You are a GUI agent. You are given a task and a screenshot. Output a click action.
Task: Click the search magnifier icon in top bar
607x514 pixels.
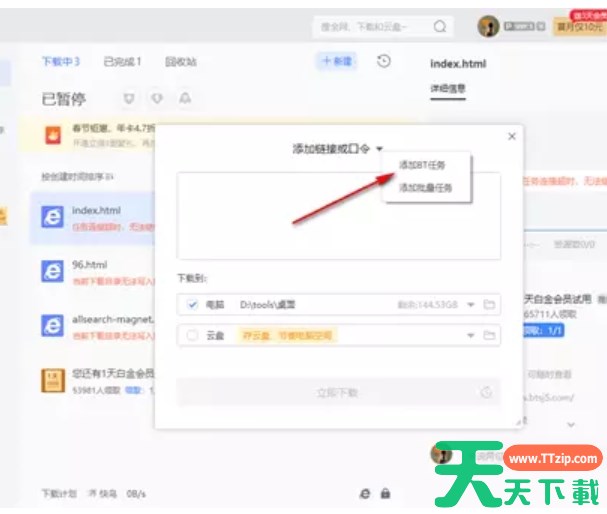click(440, 27)
